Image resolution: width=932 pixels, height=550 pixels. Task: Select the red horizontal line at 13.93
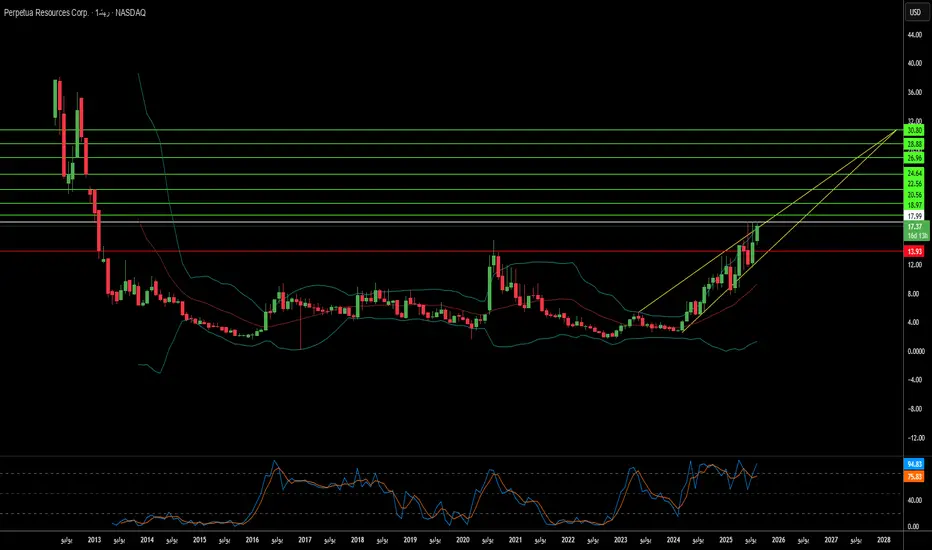click(x=452, y=251)
